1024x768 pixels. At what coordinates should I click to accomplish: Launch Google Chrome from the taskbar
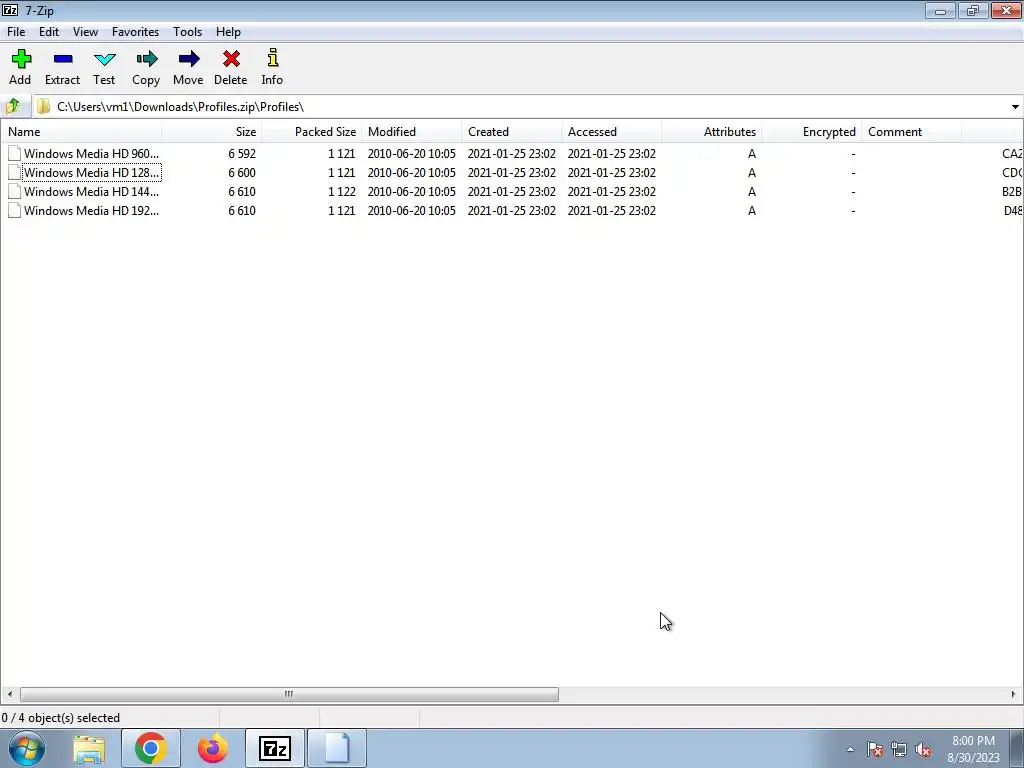[x=151, y=748]
